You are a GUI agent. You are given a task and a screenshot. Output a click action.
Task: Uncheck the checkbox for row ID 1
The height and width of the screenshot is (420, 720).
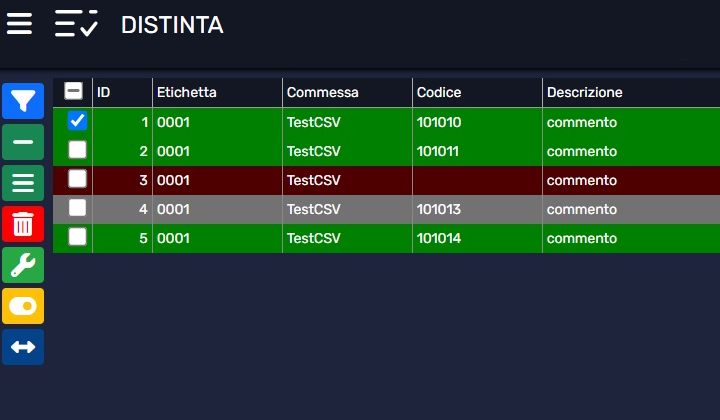[x=77, y=121]
